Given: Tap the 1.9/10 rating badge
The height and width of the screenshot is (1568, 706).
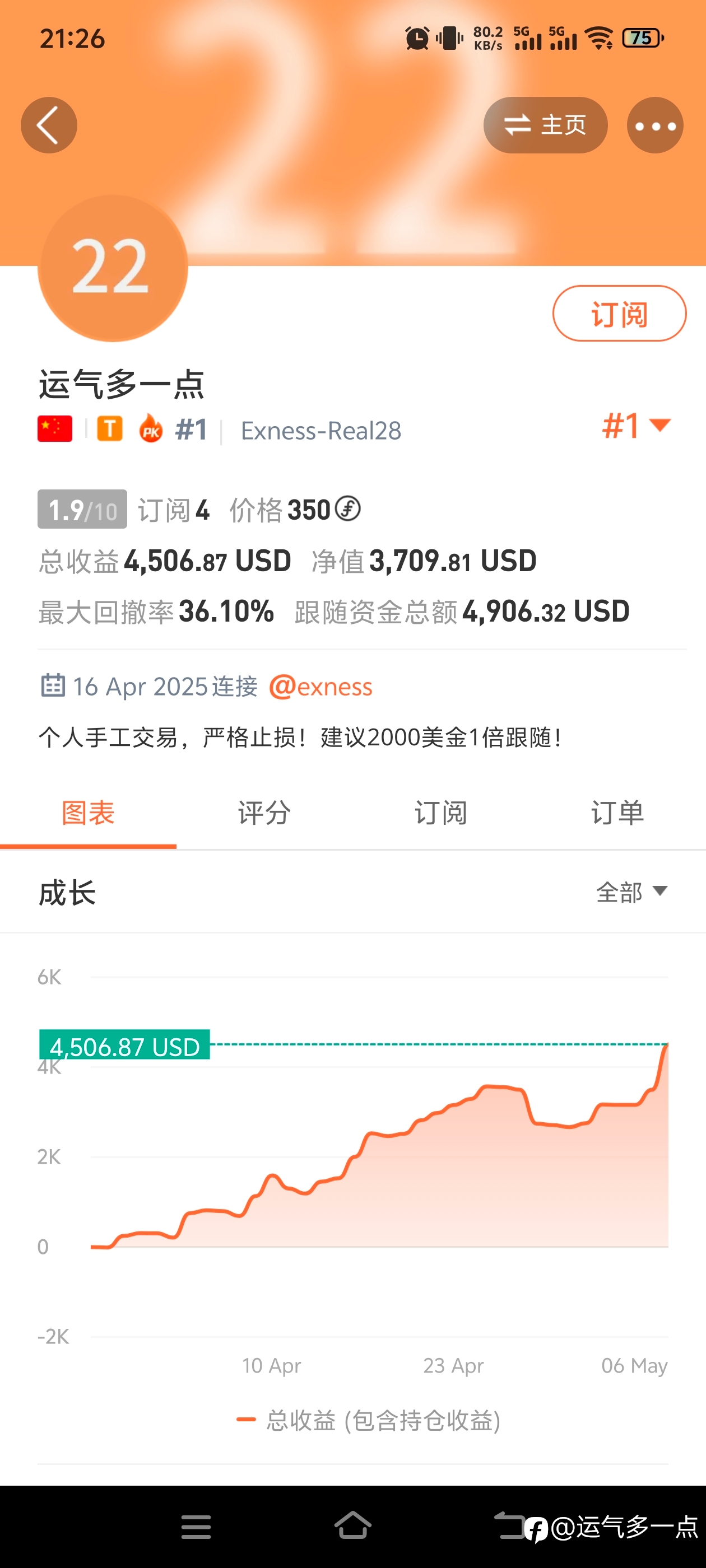Looking at the screenshot, I should (x=82, y=510).
